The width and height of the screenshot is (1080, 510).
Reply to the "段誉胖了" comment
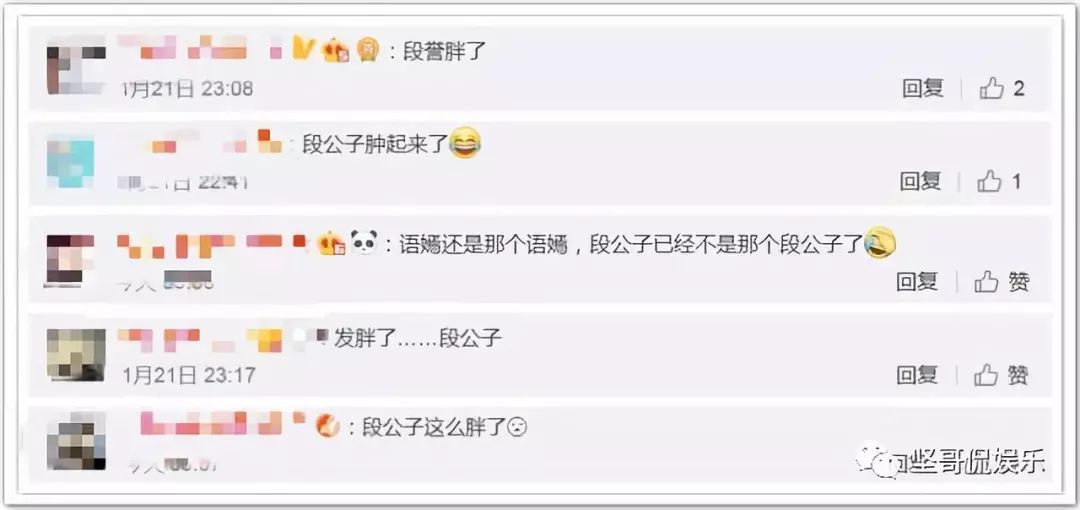[x=923, y=88]
